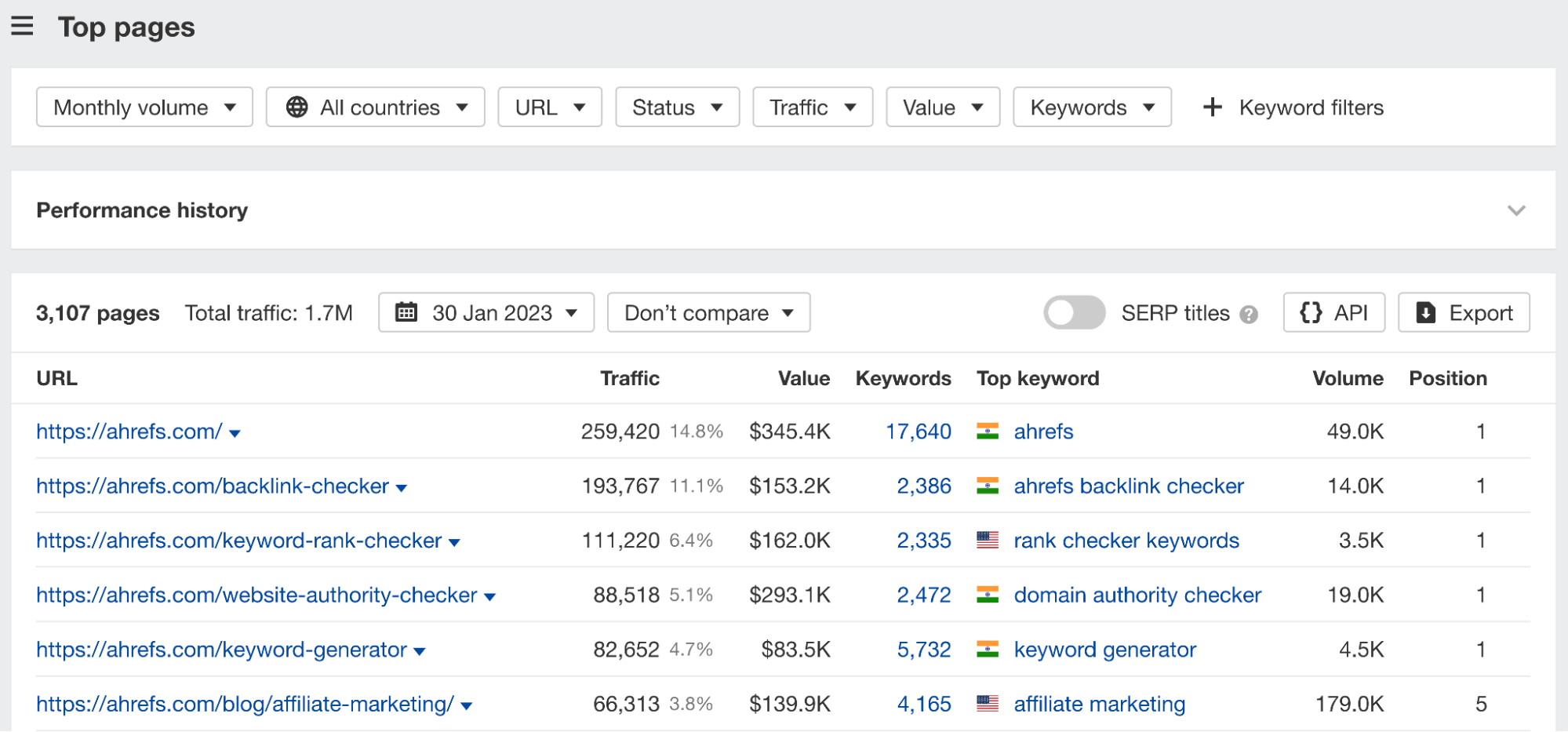Open the 30 Jan 2023 date picker

click(x=486, y=313)
